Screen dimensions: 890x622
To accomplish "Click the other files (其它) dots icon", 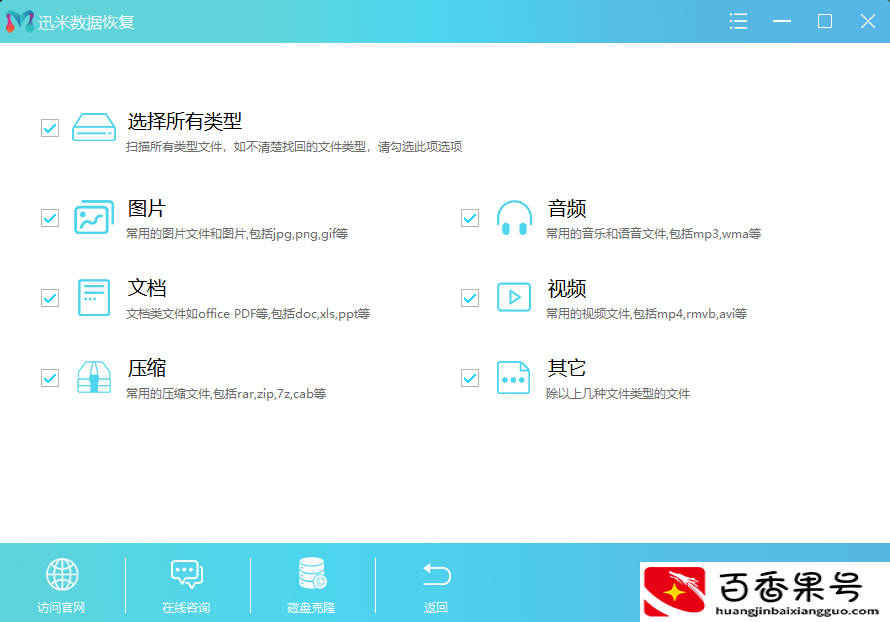I will click(x=513, y=377).
